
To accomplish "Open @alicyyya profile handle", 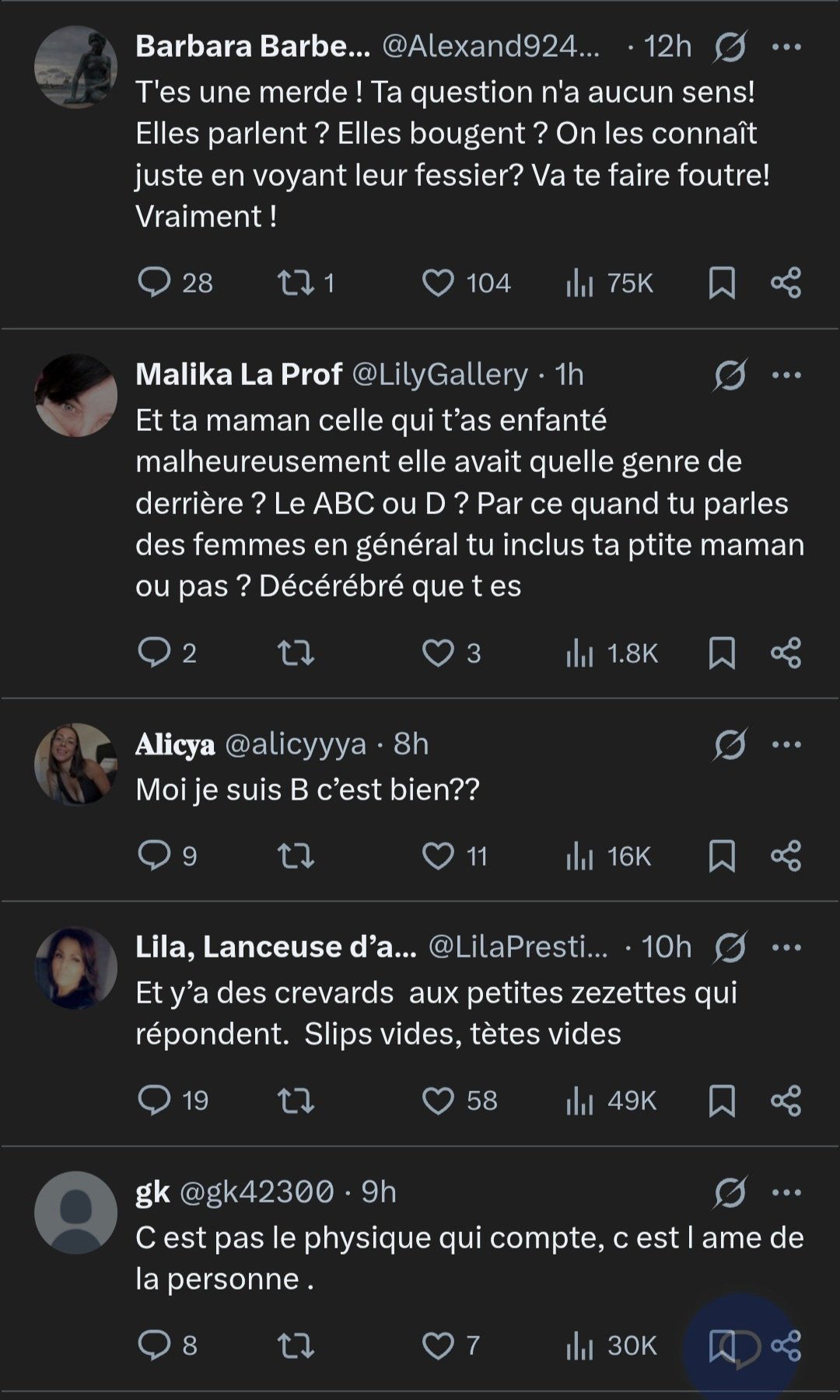I will coord(295,744).
